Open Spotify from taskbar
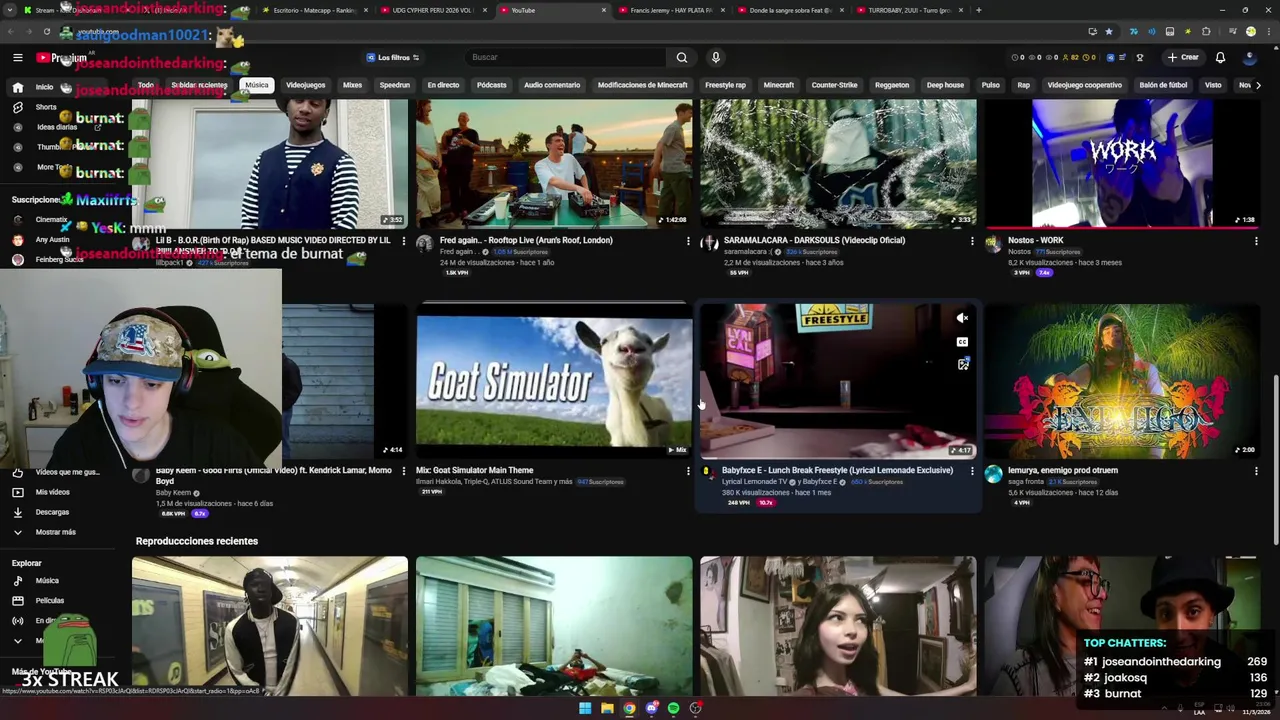Image resolution: width=1280 pixels, height=720 pixels. pos(673,709)
